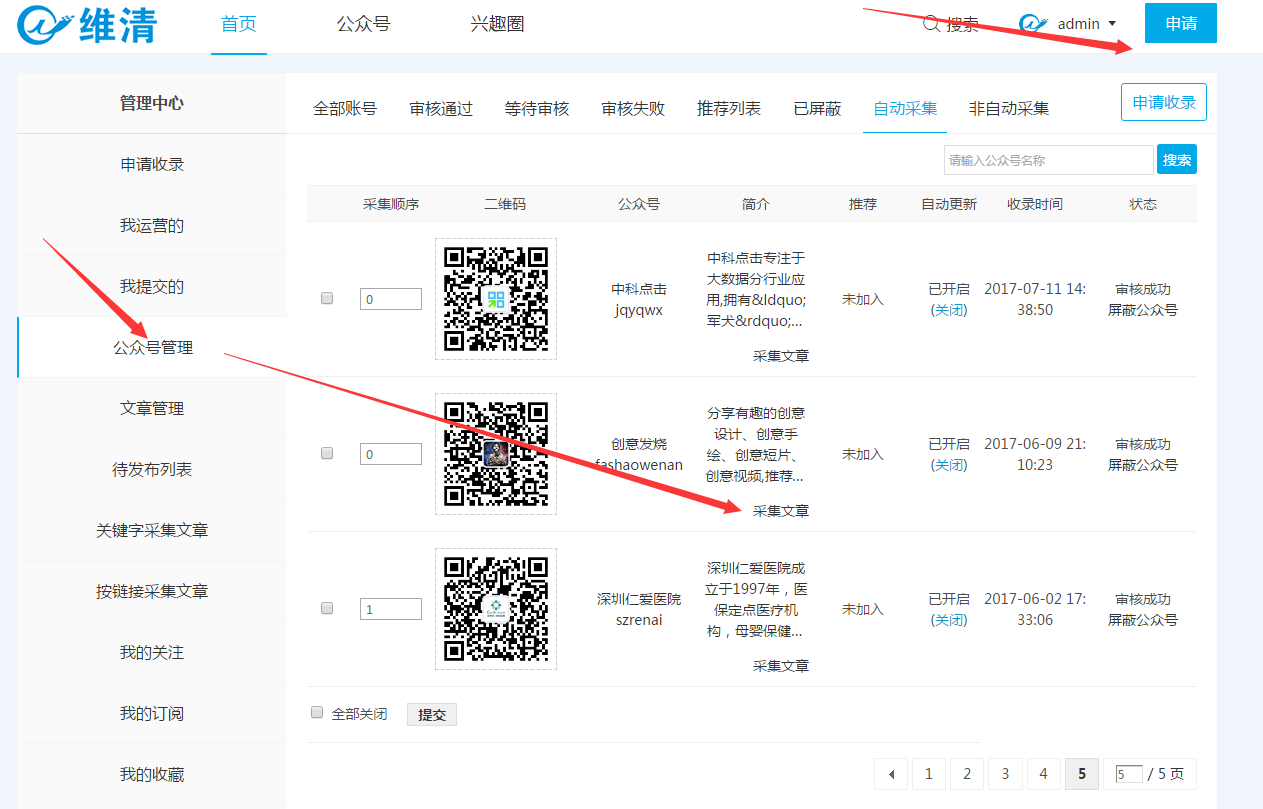Click 关闭 auto-update for 创意发烧
This screenshot has width=1263, height=809.
tap(949, 465)
